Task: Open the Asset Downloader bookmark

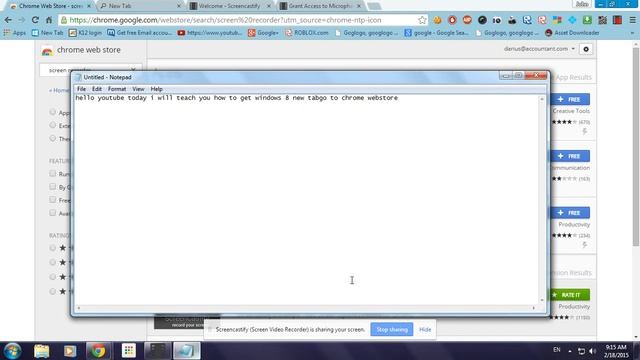Action: tap(572, 33)
